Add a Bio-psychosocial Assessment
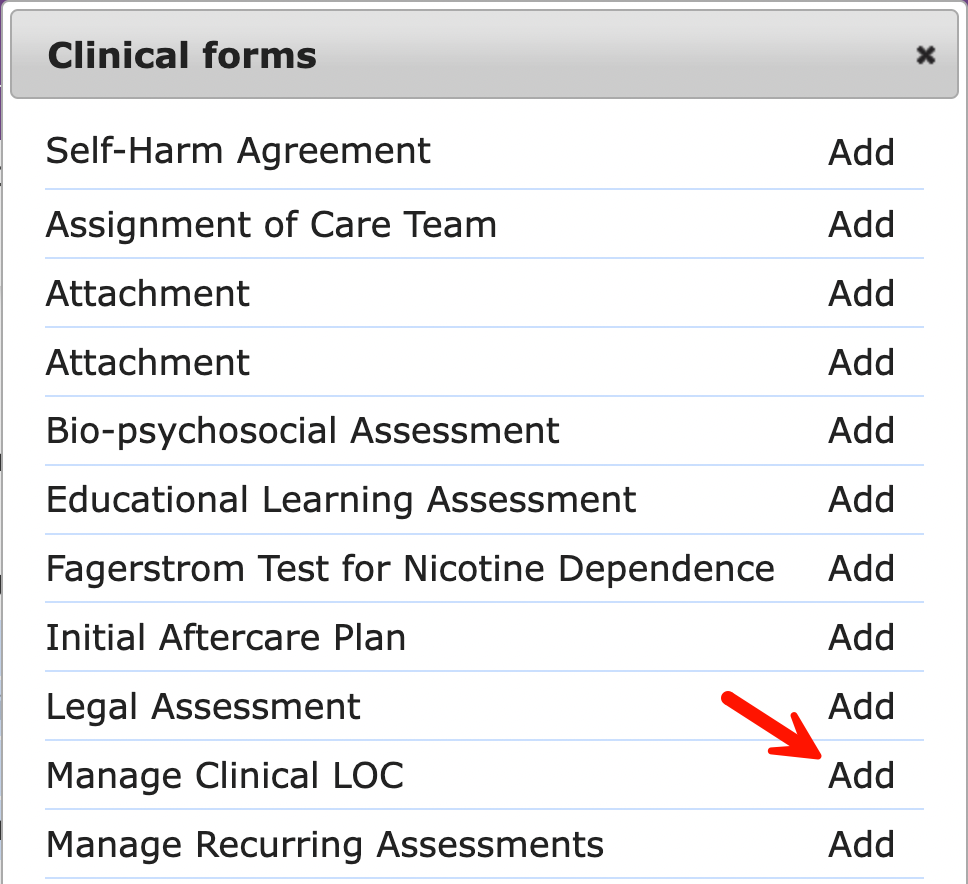Screen dimensions: 968x884 (x=861, y=430)
